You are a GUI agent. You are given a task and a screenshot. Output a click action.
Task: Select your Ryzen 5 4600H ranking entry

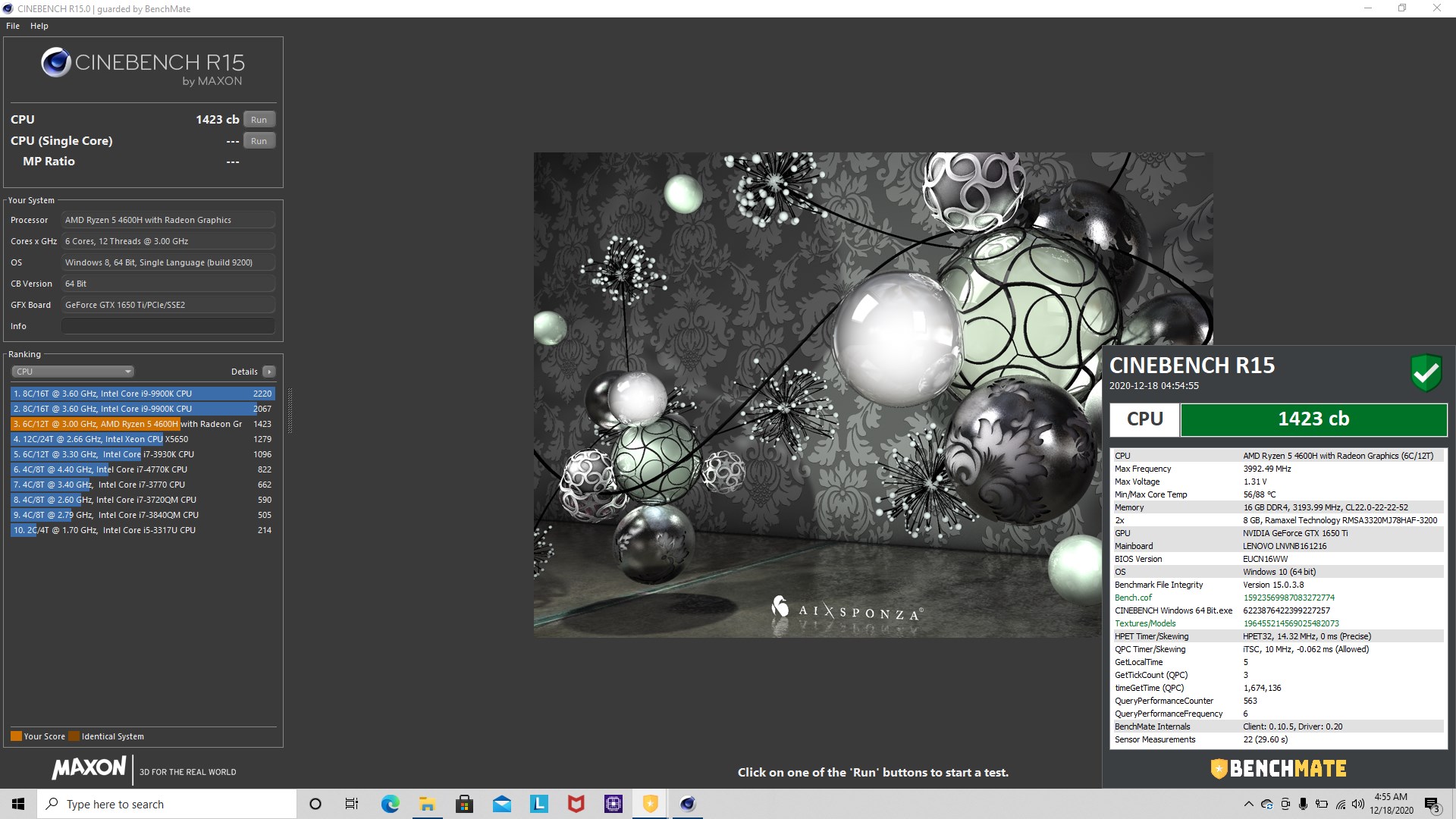click(143, 424)
